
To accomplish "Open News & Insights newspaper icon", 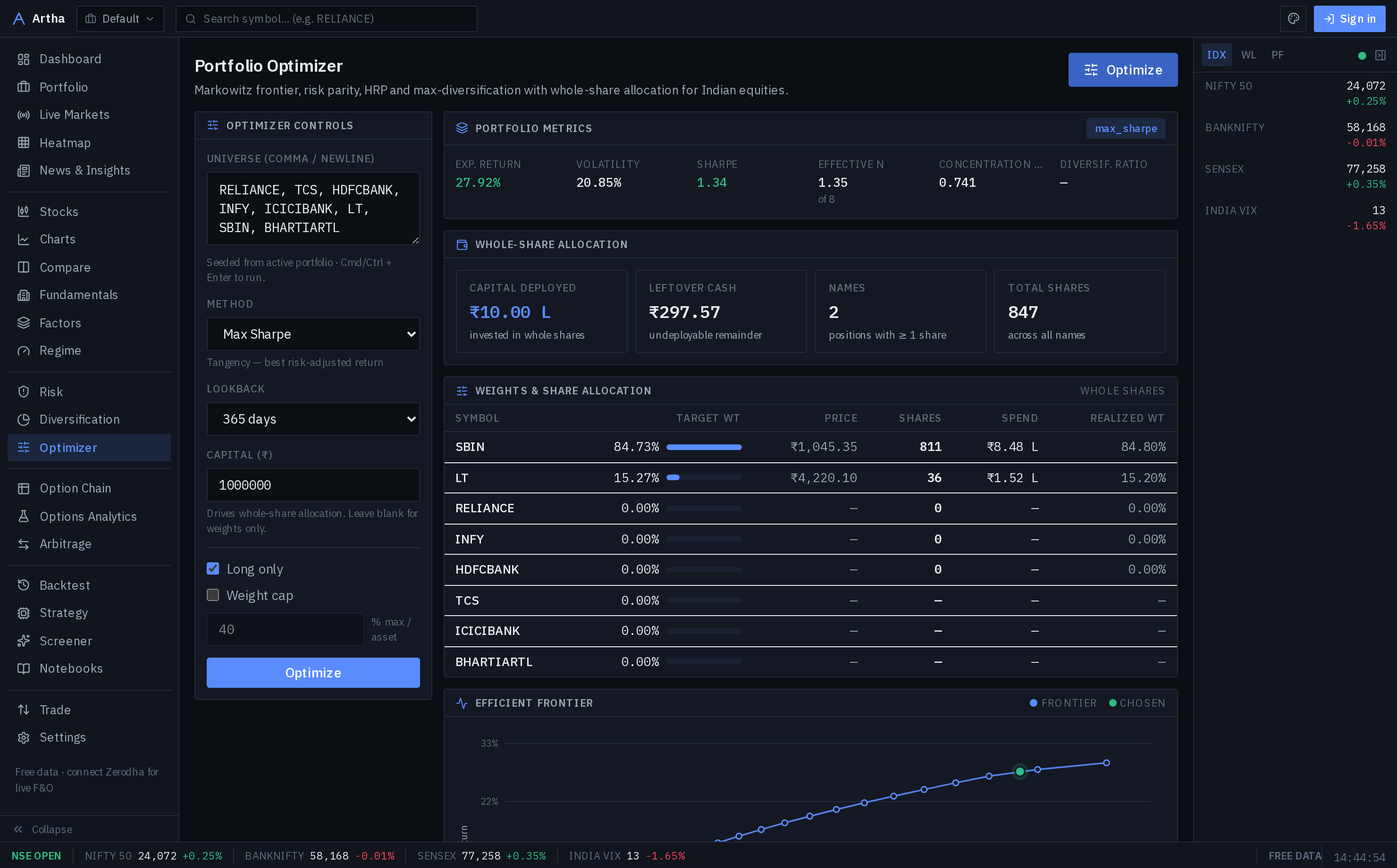I will point(24,170).
